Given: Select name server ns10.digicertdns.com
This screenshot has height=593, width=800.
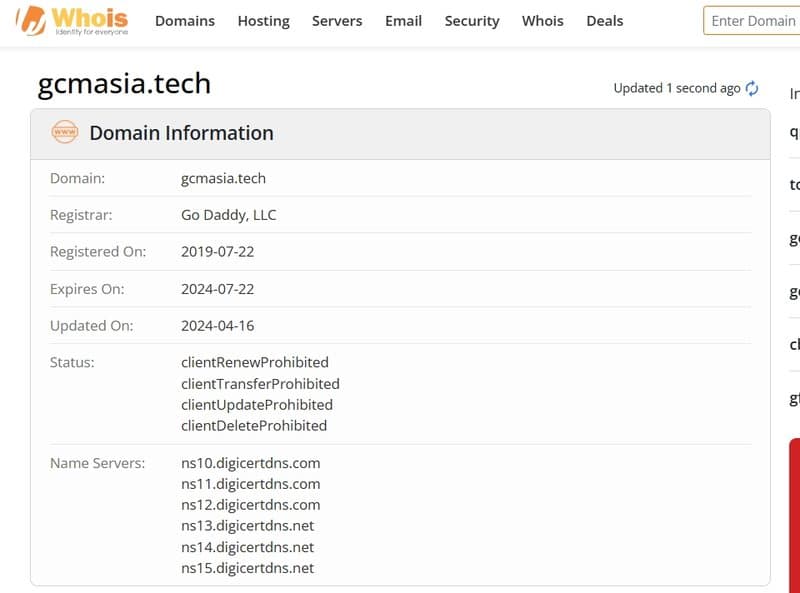Looking at the screenshot, I should (x=251, y=463).
